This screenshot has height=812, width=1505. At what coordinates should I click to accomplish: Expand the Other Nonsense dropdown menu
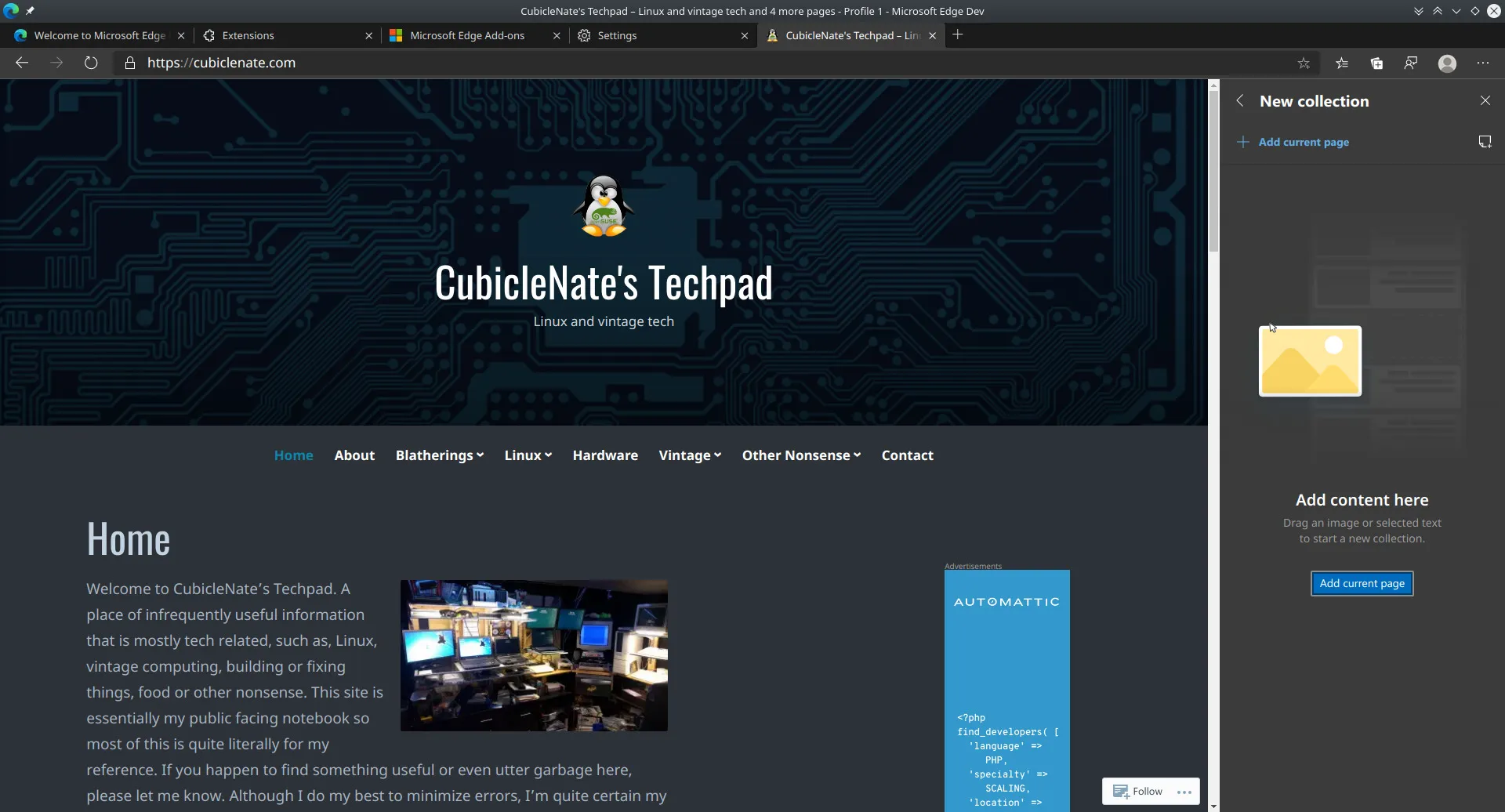[801, 455]
